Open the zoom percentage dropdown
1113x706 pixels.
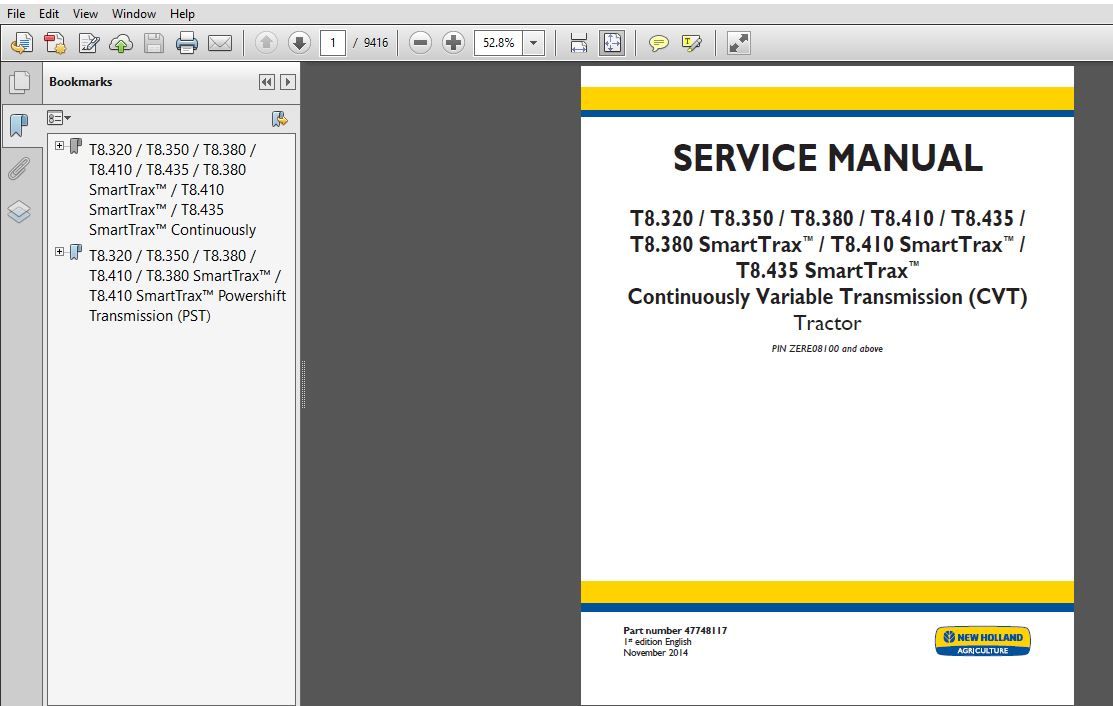[x=533, y=42]
